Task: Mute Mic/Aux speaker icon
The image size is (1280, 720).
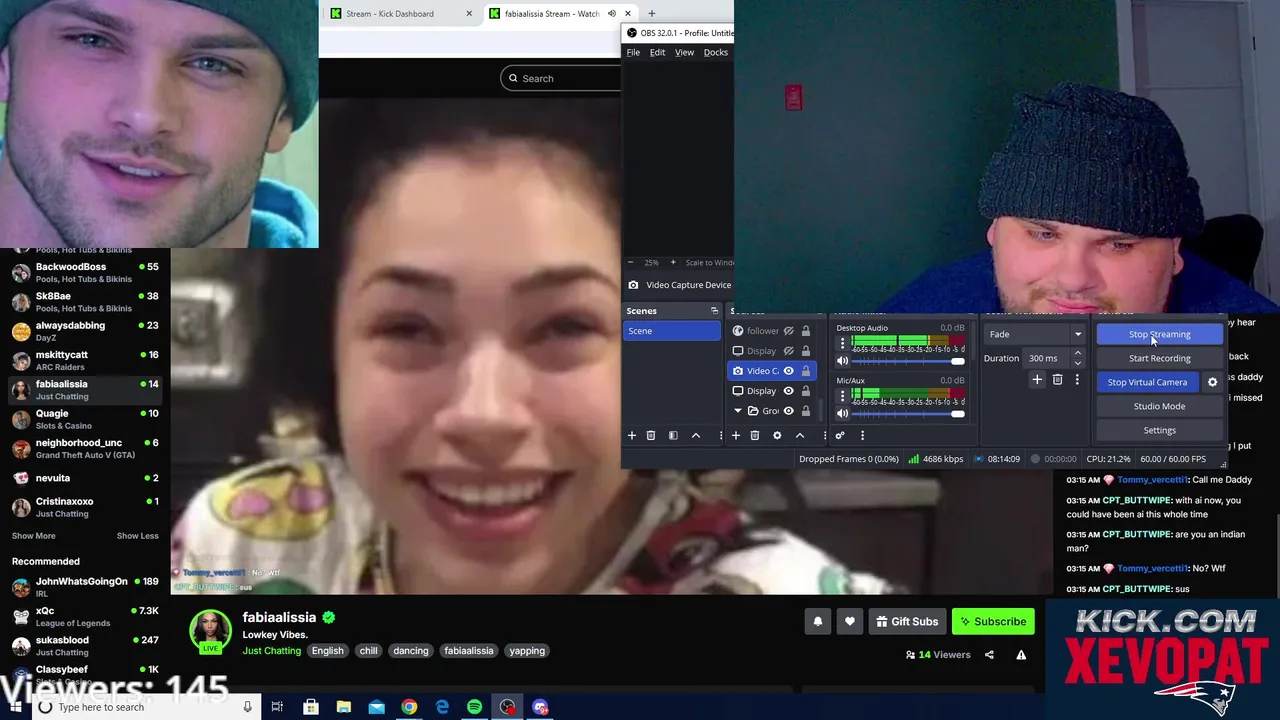Action: (x=842, y=413)
